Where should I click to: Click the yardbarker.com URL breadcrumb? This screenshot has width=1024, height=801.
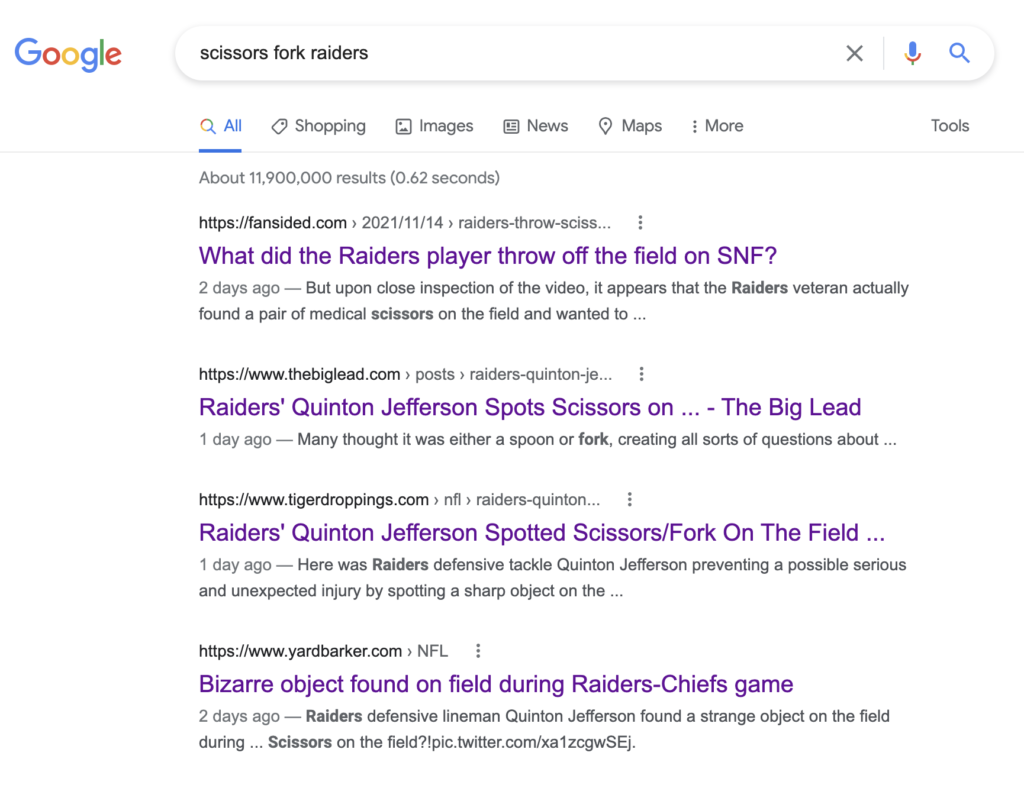pos(323,652)
